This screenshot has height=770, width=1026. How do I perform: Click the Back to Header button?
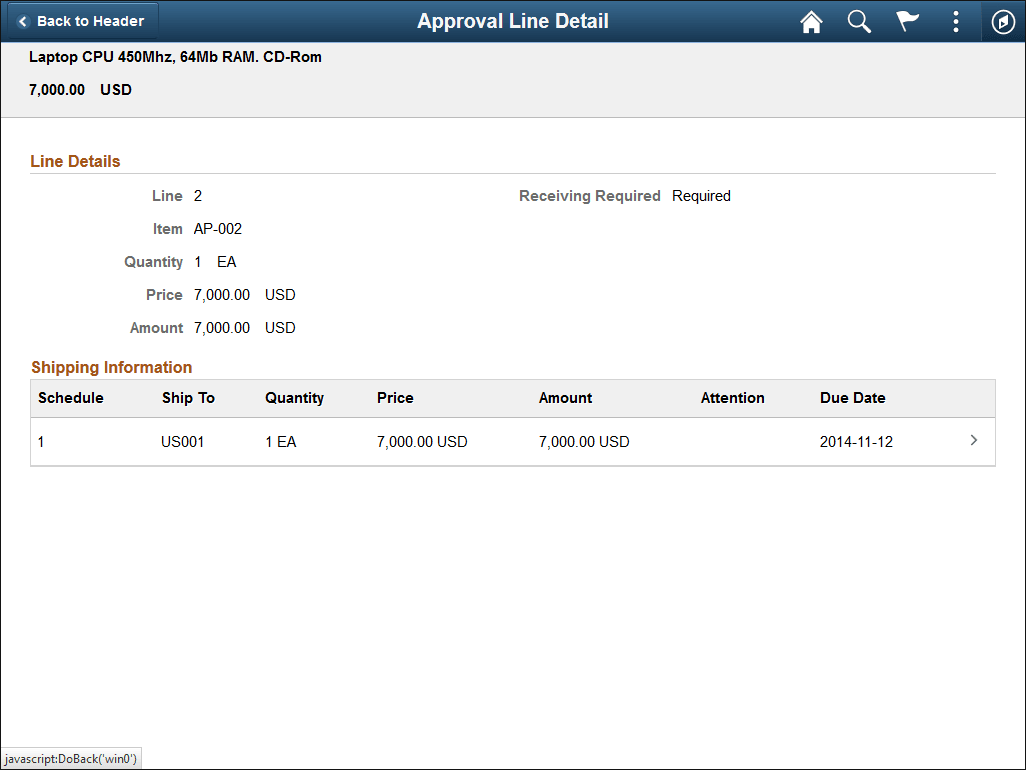pyautogui.click(x=82, y=20)
